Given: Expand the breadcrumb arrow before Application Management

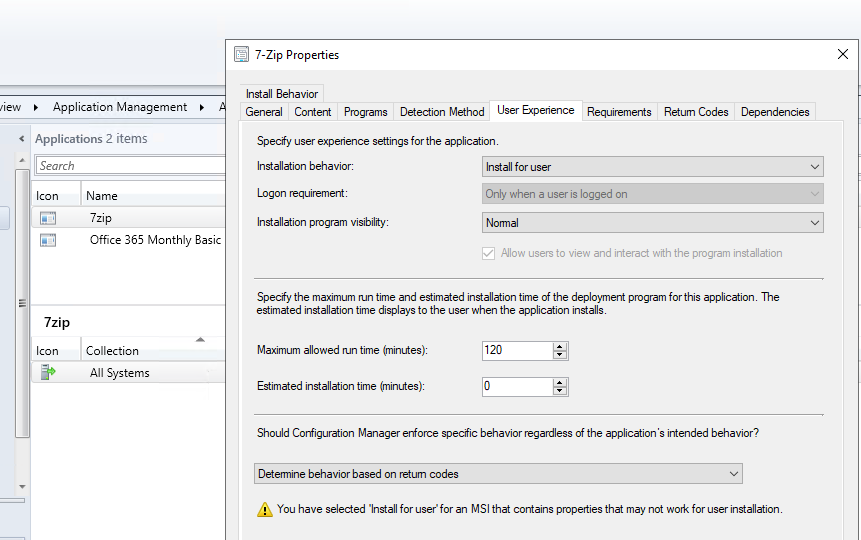Looking at the screenshot, I should (x=36, y=107).
